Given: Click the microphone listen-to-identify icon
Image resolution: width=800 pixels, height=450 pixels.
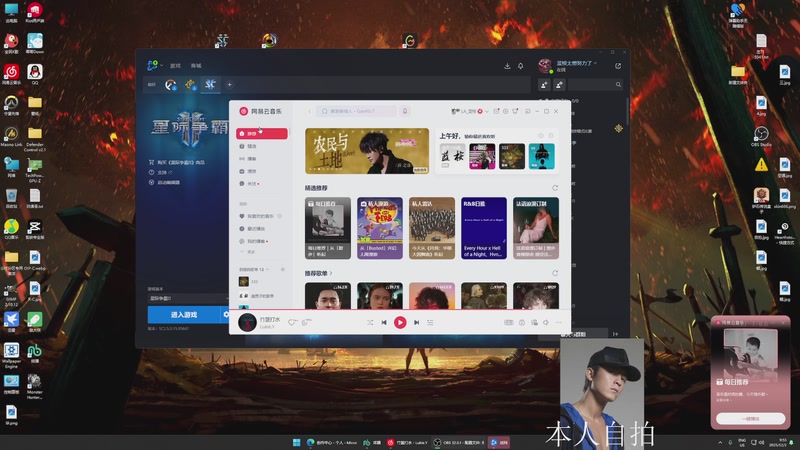Looking at the screenshot, I should point(405,111).
